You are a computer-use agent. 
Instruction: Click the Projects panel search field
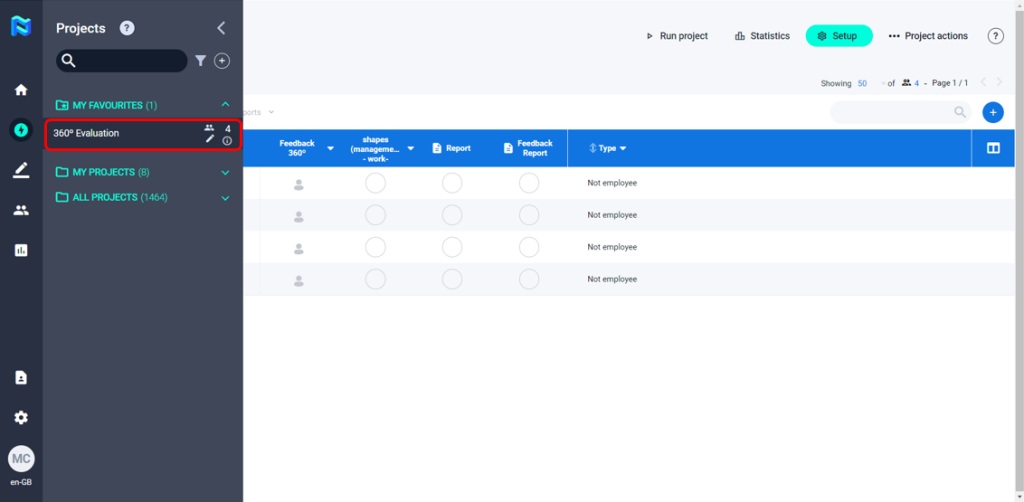[130, 61]
